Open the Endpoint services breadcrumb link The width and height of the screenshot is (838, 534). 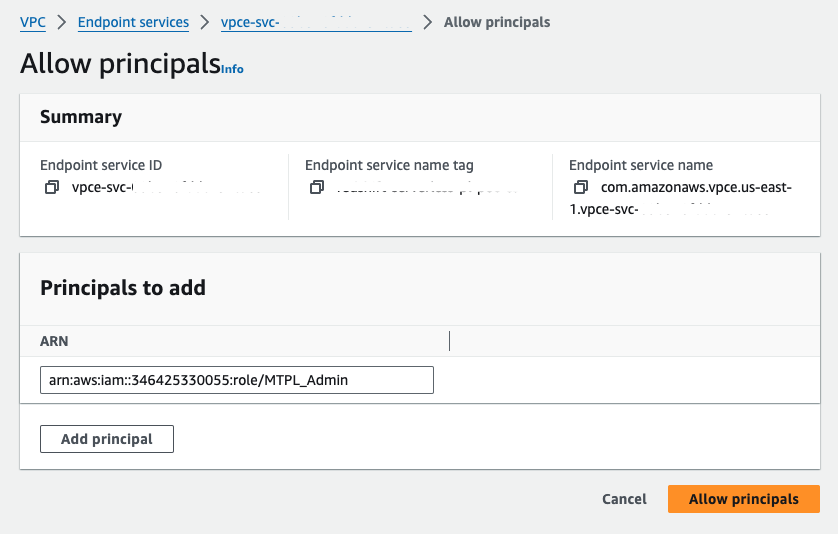point(133,22)
